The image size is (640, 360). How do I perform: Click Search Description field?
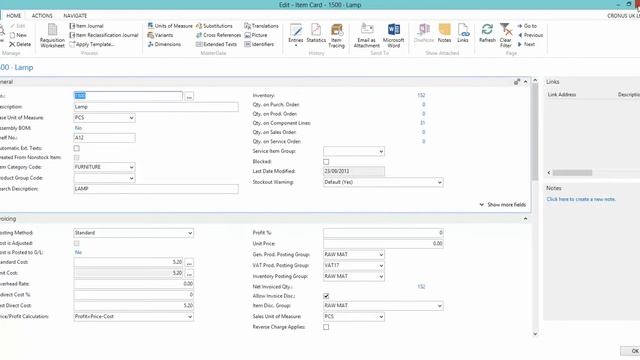click(x=156, y=189)
